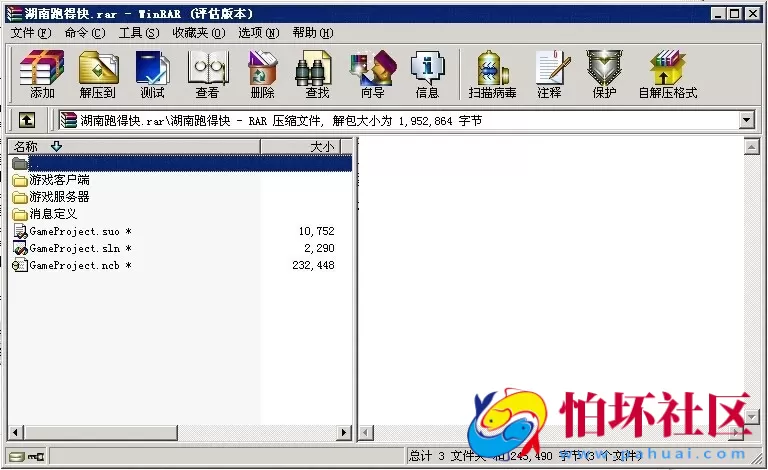Image resolution: width=768 pixels, height=470 pixels.
Task: Click the 扫描病毒 virus scan icon
Action: 492,74
